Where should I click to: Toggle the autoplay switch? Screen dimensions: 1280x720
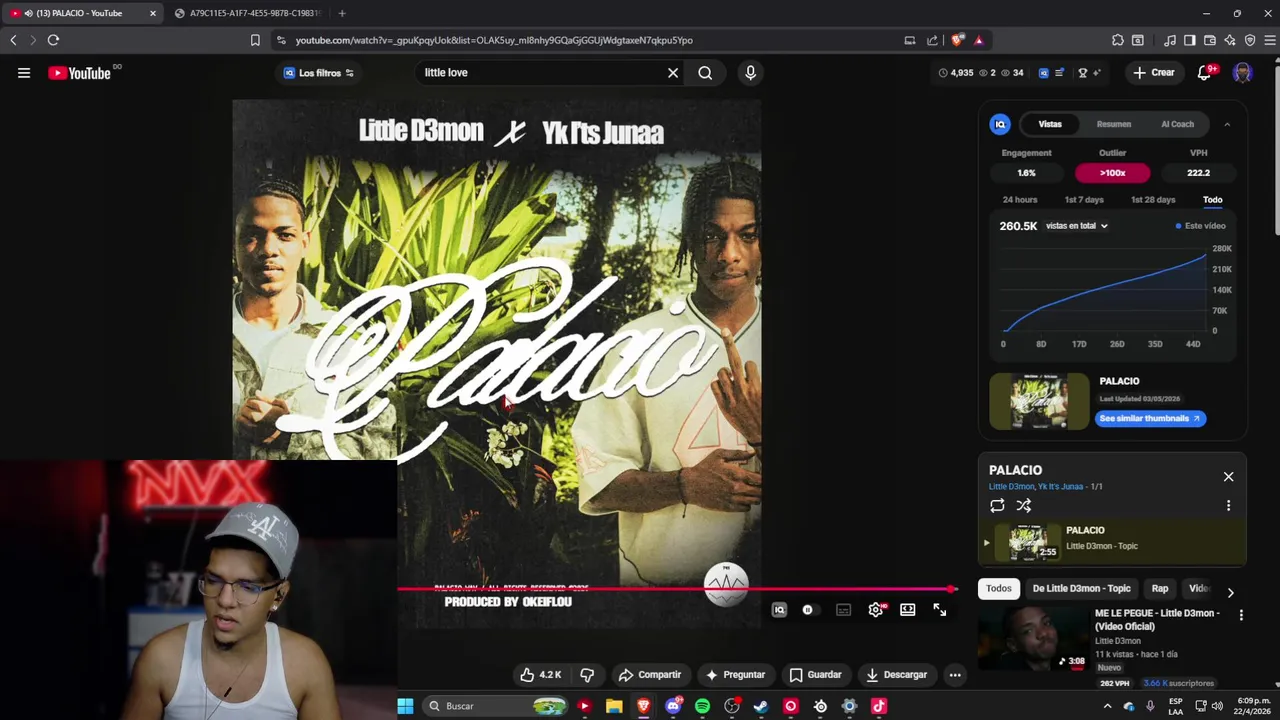[808, 610]
